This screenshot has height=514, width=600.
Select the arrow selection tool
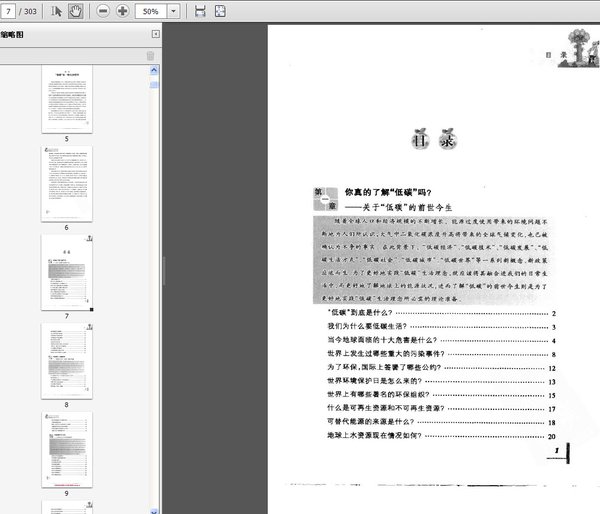(x=56, y=11)
